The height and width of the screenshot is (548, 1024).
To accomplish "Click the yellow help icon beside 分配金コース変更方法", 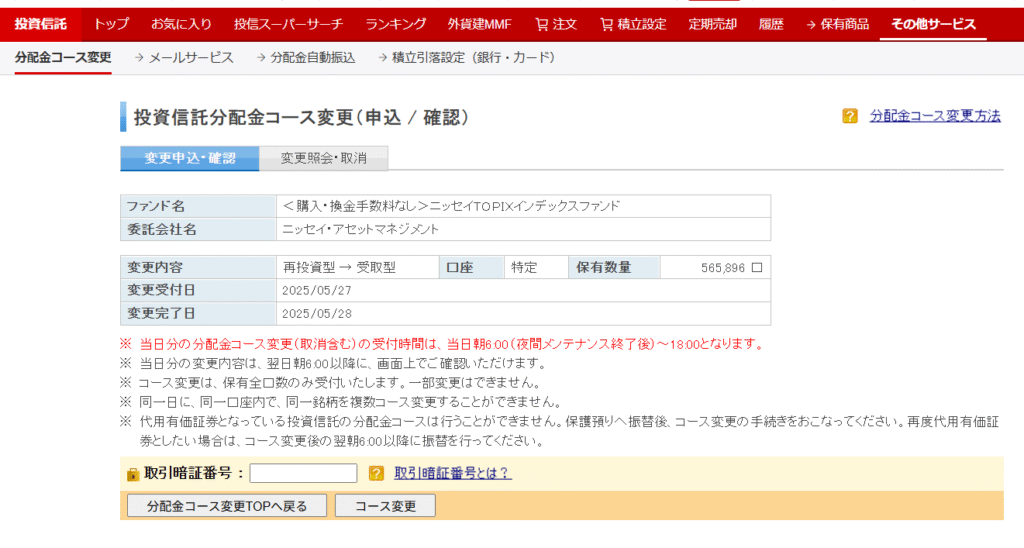I will pyautogui.click(x=850, y=116).
